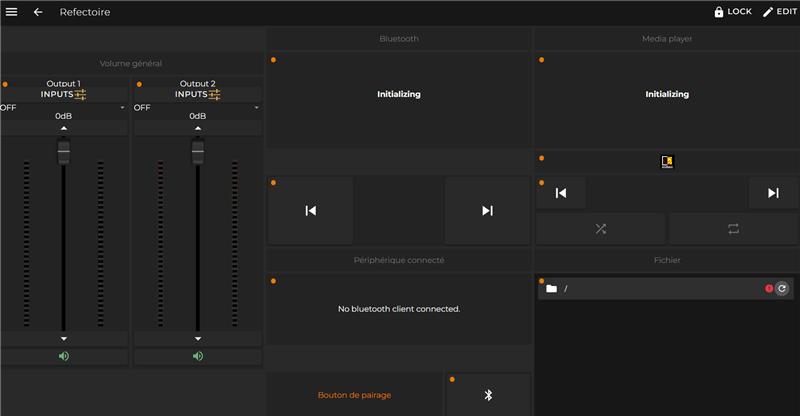800x416 pixels.
Task: Mute Output 2 with the speaker icon
Action: 198,356
